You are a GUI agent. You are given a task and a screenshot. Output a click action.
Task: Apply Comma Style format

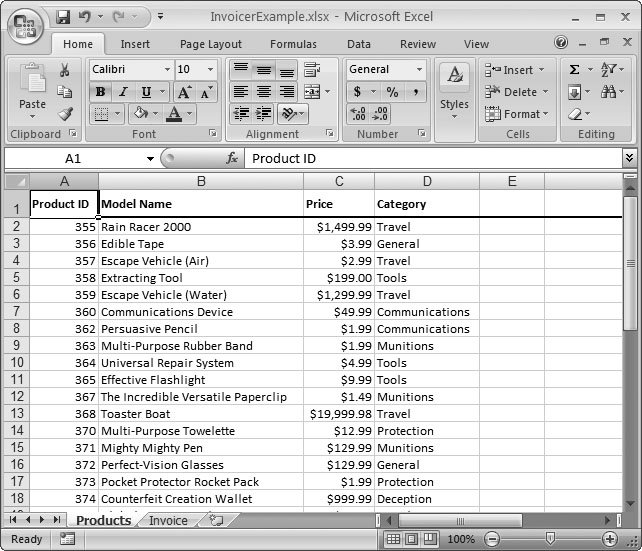[x=416, y=92]
